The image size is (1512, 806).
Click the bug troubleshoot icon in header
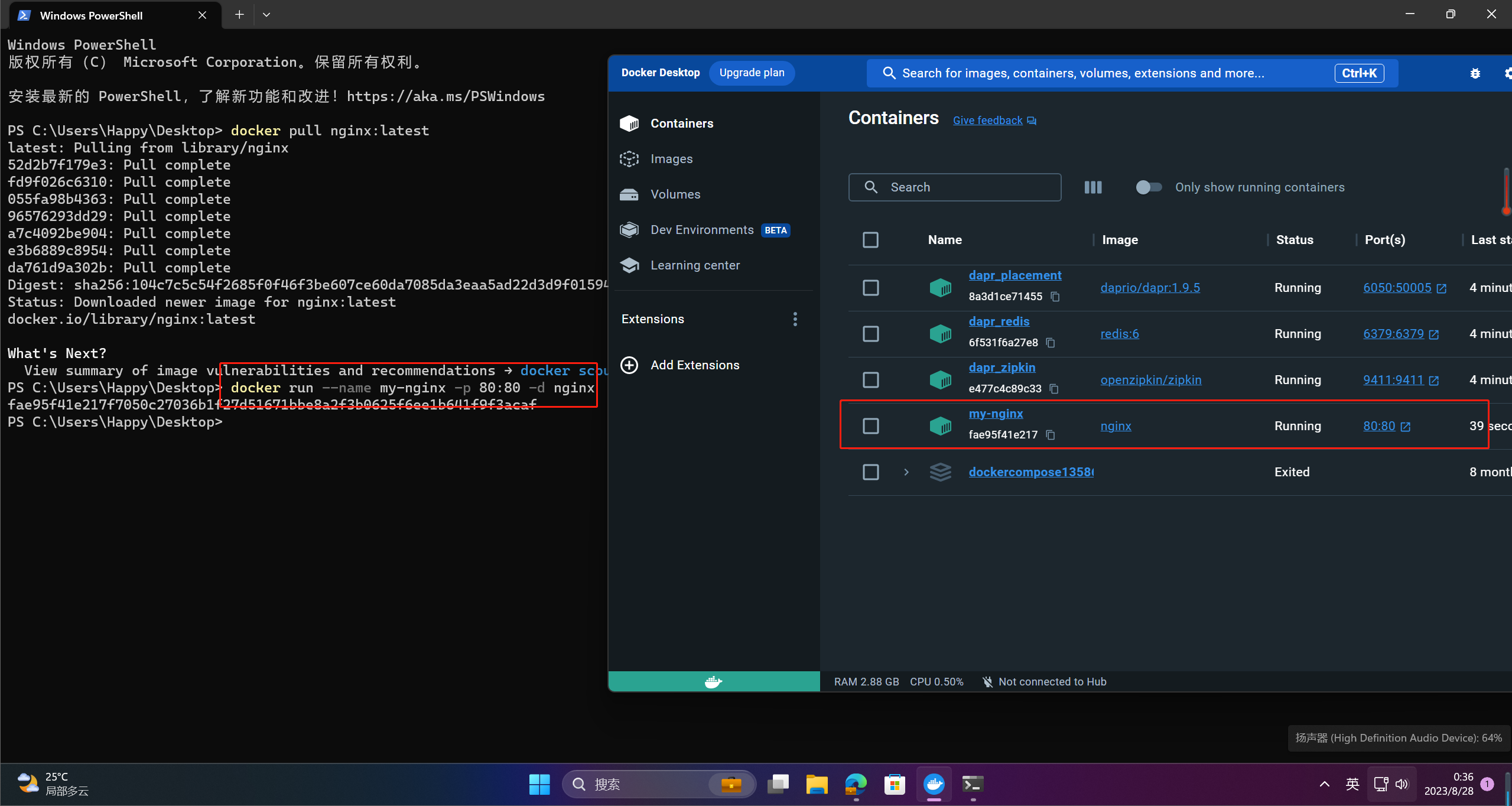coord(1475,73)
